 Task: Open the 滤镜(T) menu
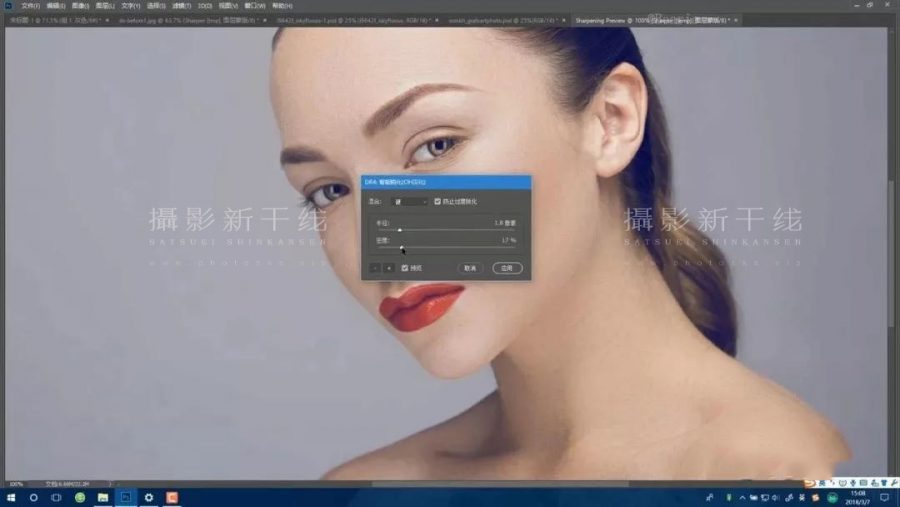(181, 6)
